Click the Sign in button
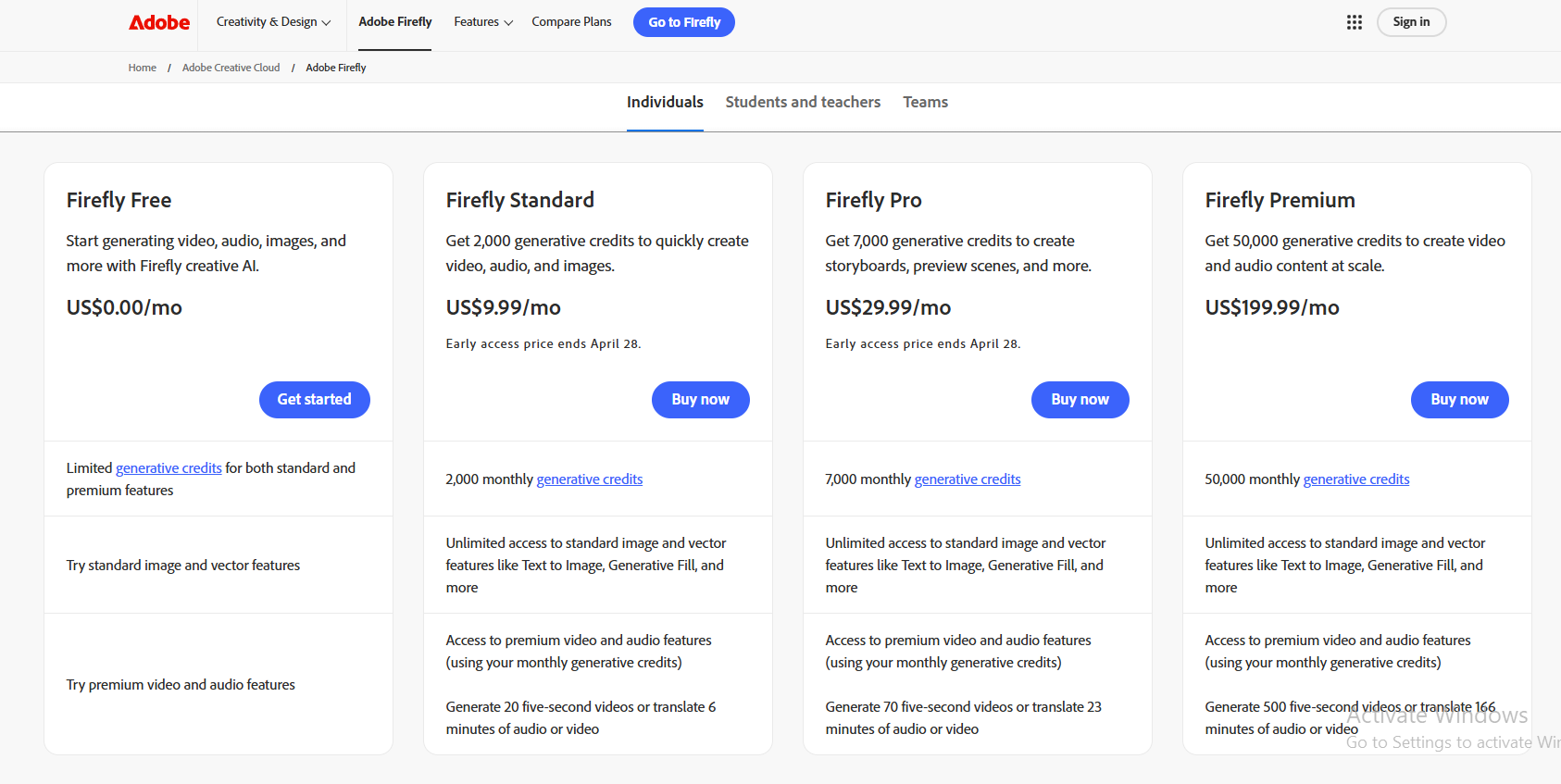This screenshot has width=1561, height=784. point(1411,22)
